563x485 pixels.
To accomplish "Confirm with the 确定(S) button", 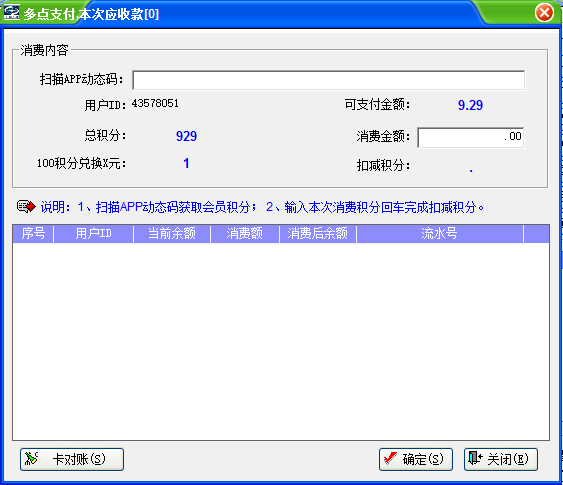I will [416, 459].
